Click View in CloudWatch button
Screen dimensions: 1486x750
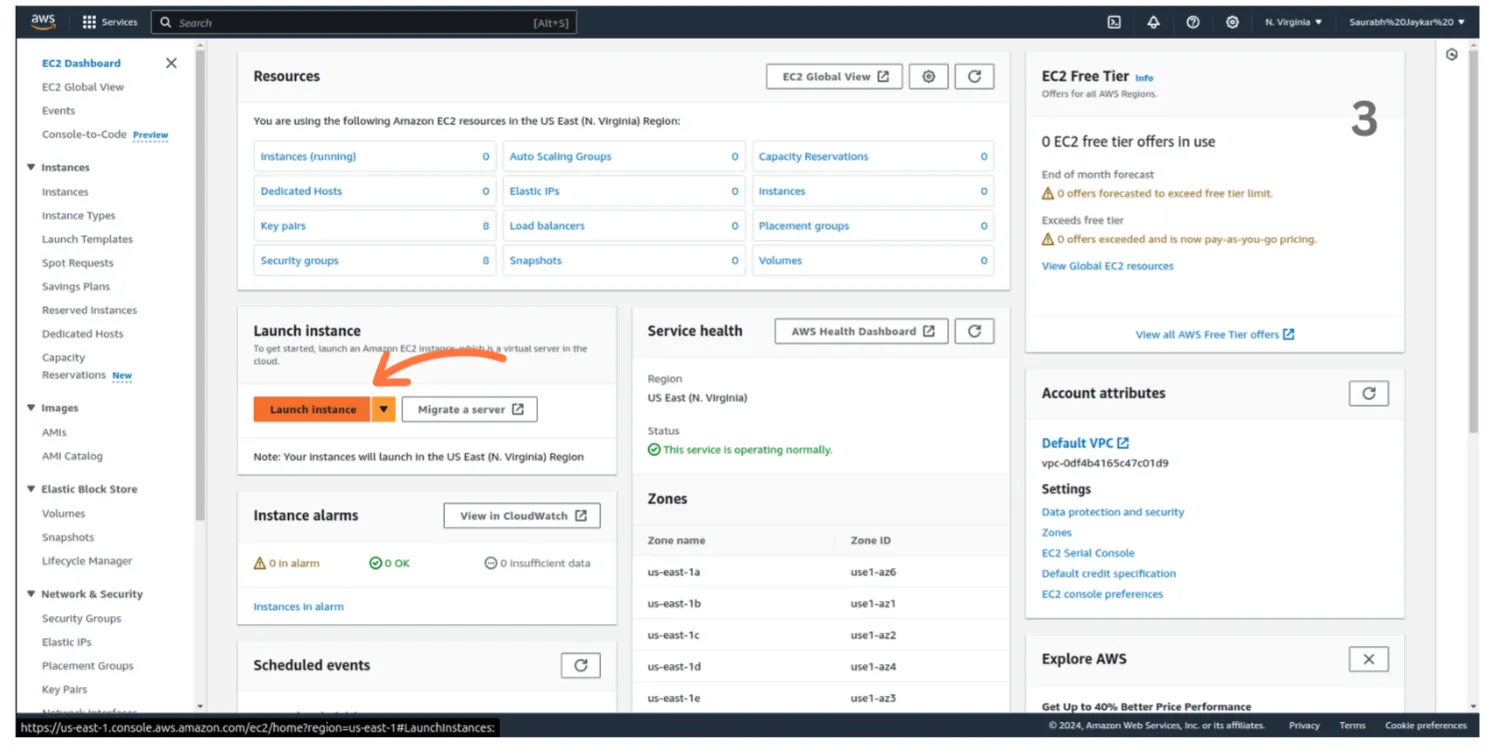[522, 515]
